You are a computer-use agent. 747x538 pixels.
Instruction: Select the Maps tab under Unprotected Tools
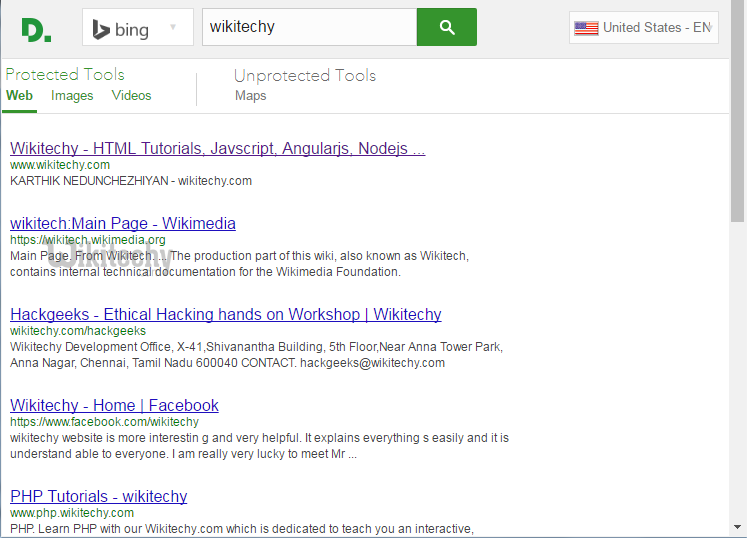[250, 96]
